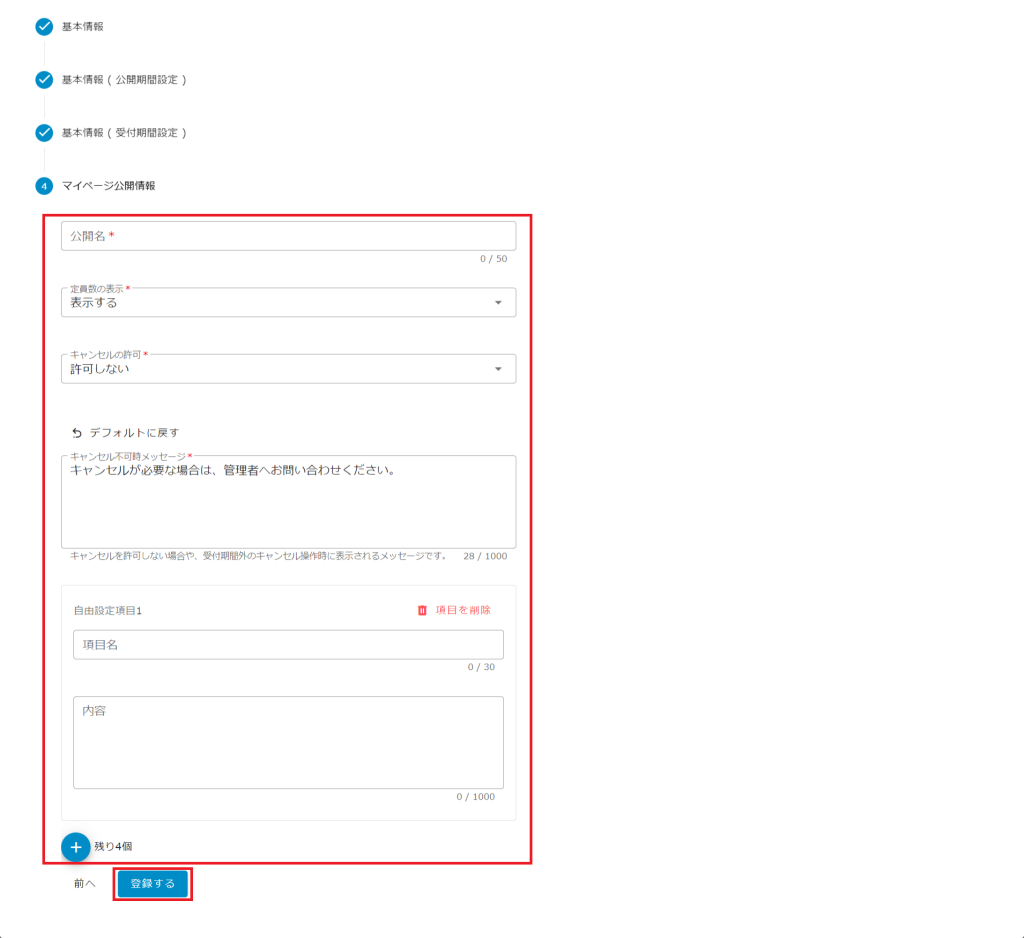This screenshot has height=938, width=1024.
Task: Click the trash icon for 項目を削除
Action: point(422,610)
